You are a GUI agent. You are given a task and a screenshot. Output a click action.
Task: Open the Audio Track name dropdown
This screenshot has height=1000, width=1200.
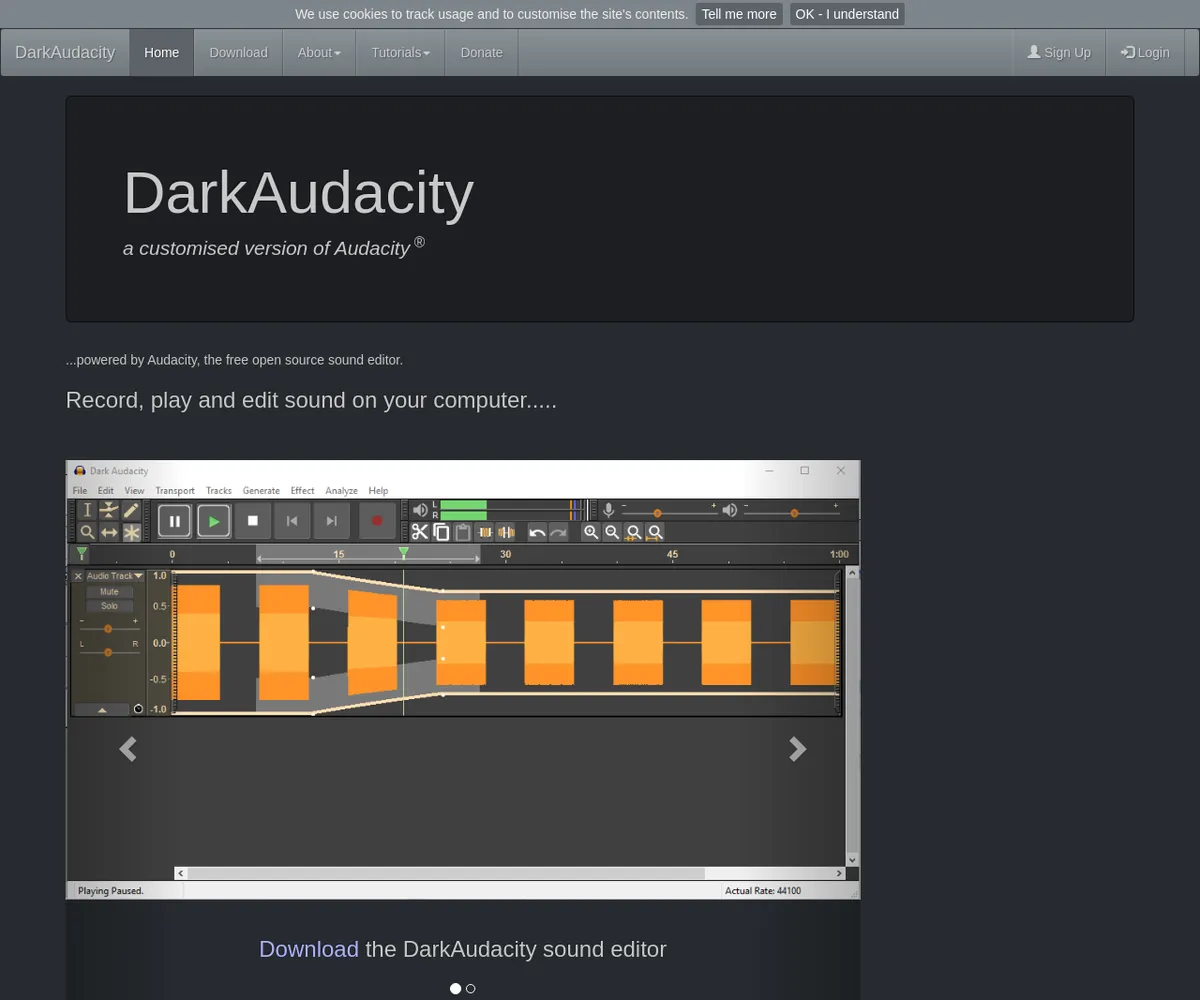pos(115,576)
